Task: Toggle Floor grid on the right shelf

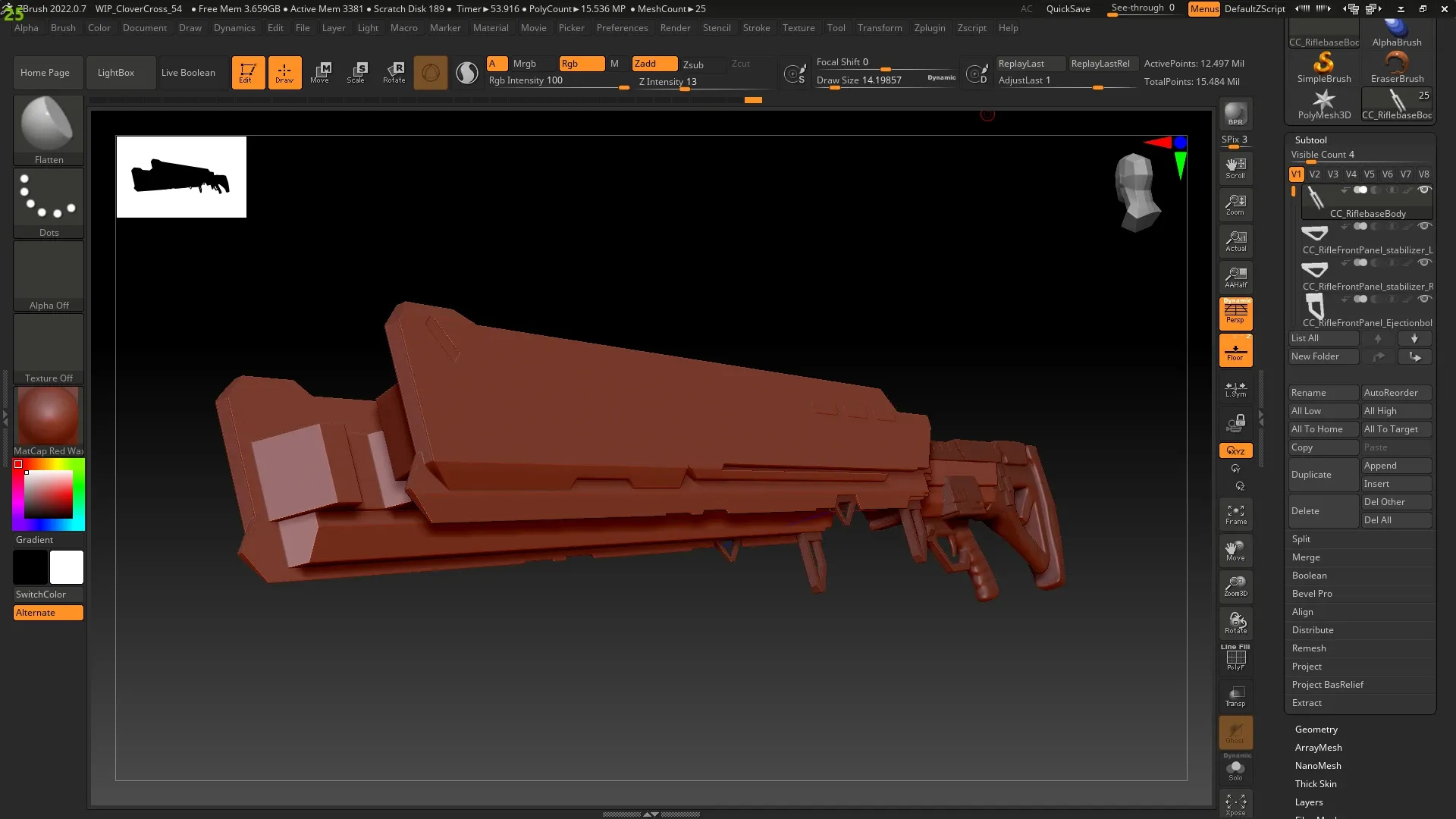Action: [1235, 350]
